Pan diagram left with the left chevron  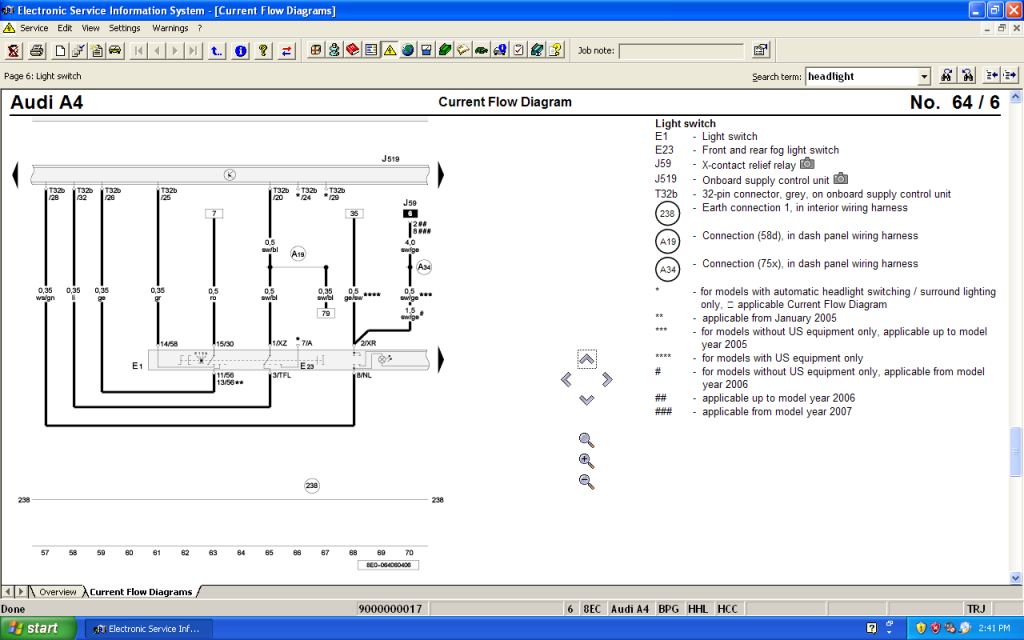[x=566, y=379]
